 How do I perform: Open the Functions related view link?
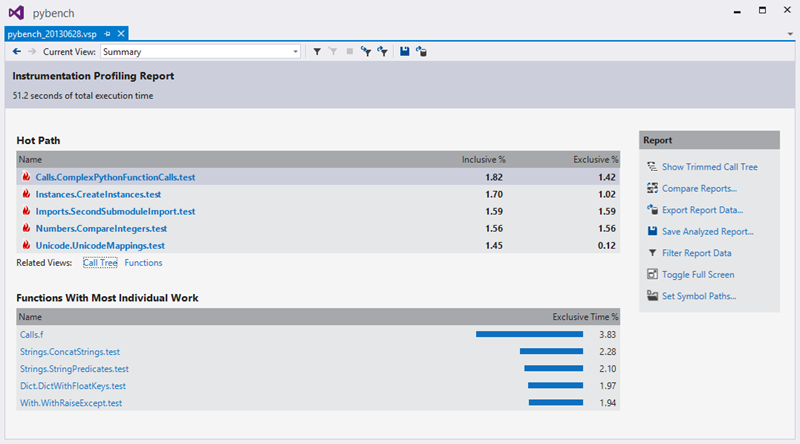(x=143, y=263)
